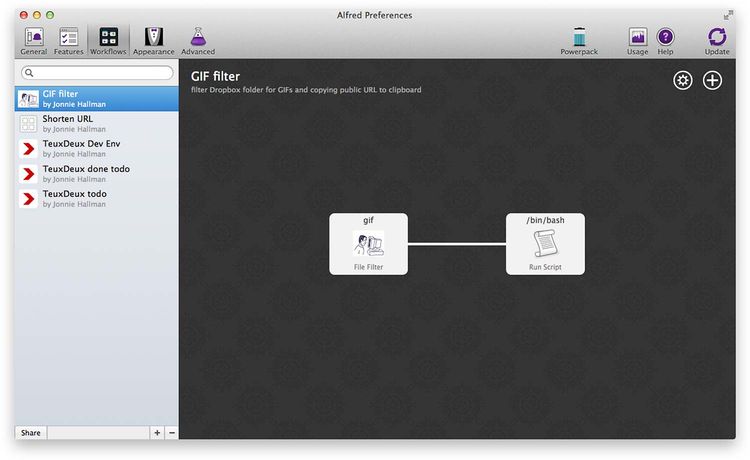This screenshot has width=750, height=460.
Task: Click the '/bin/bash' title on Run Script node
Action: 545,220
